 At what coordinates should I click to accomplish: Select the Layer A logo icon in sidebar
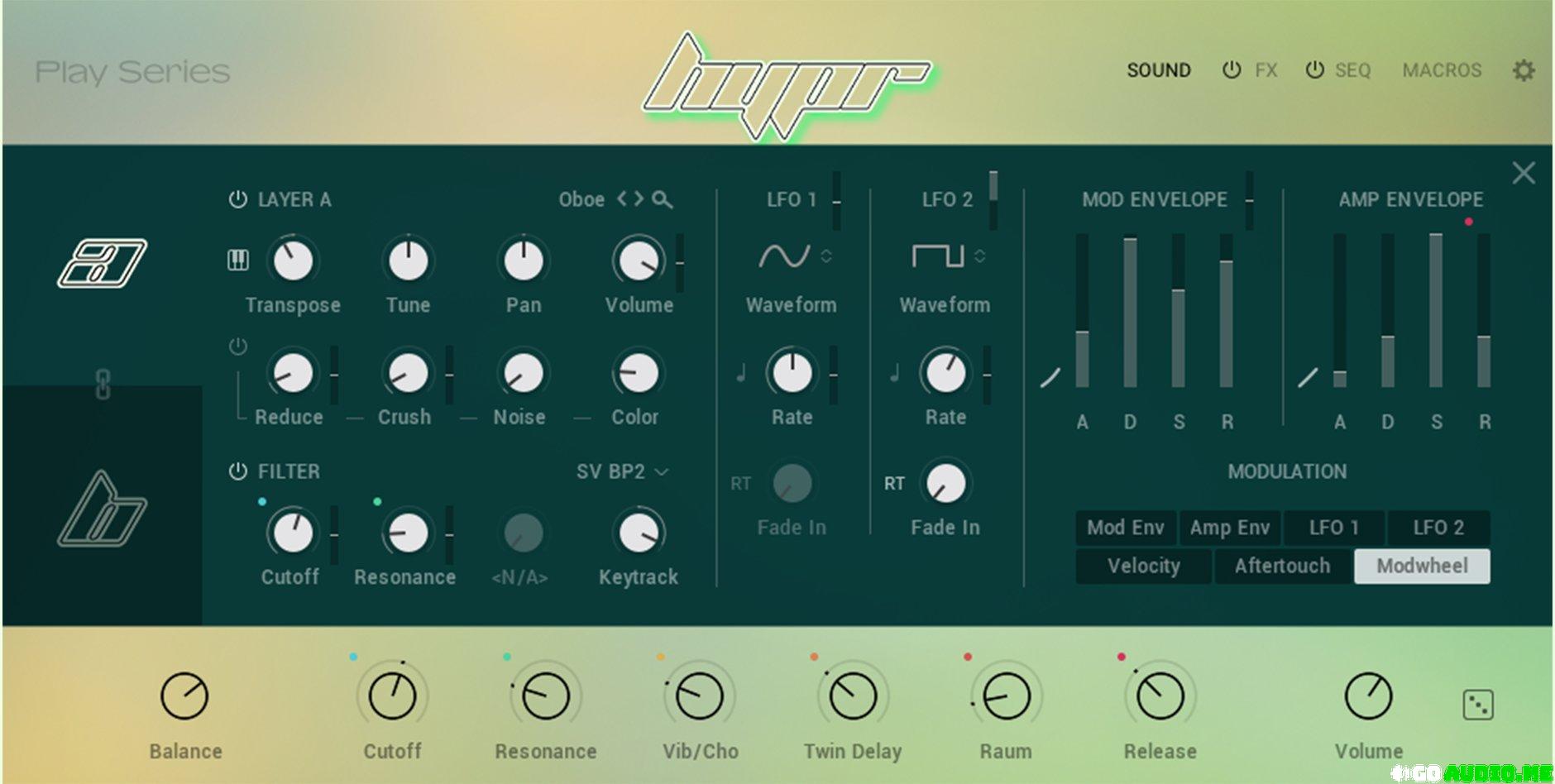(102, 263)
